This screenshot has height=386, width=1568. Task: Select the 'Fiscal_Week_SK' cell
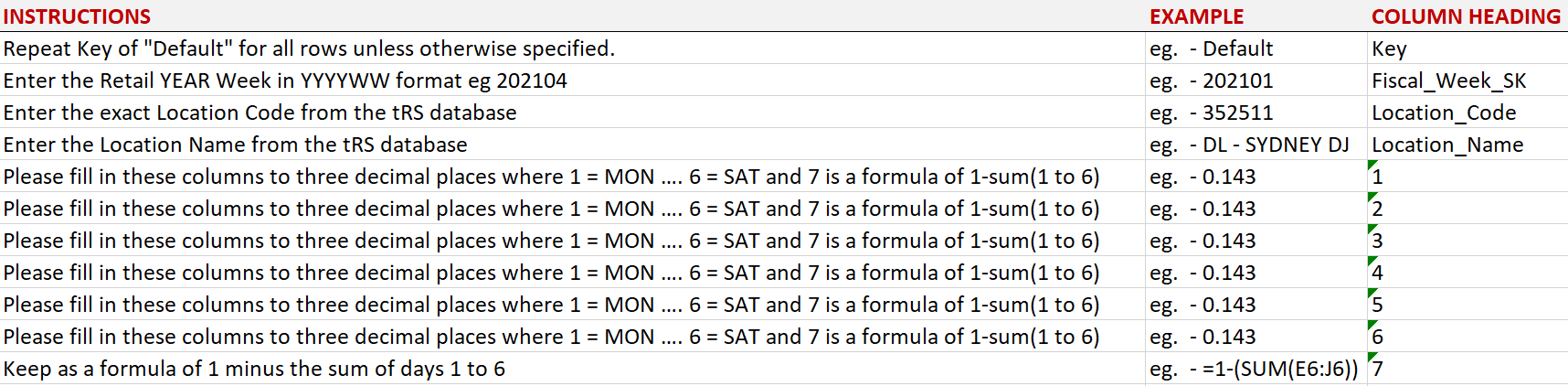(1448, 80)
